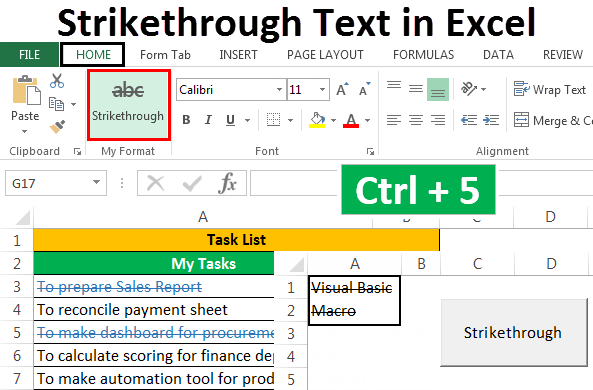This screenshot has height=390, width=593.
Task: Open the Orientation dropdown arrow
Action: pos(483,90)
